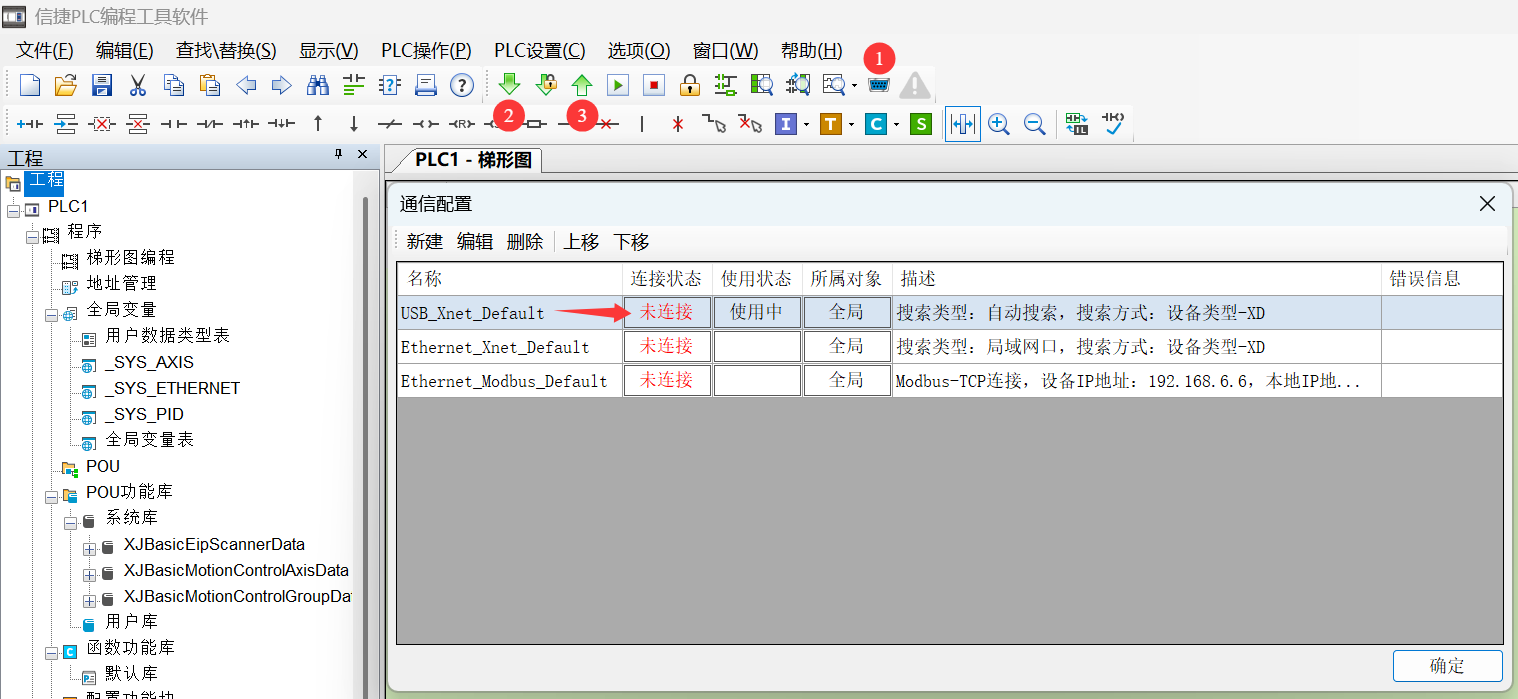Save the project with floppy disk icon

102,85
